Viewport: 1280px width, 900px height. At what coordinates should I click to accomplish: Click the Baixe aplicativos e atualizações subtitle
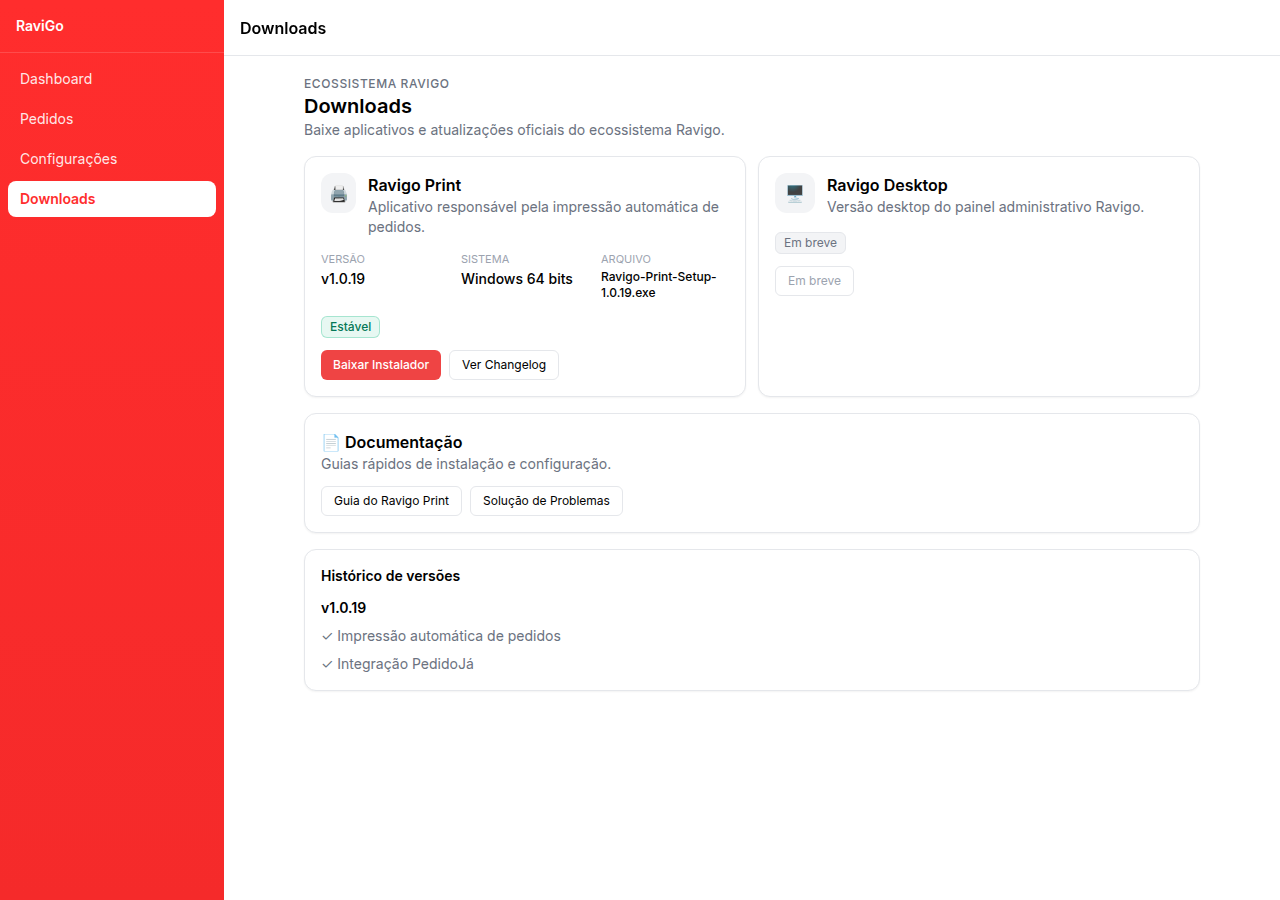(x=514, y=130)
